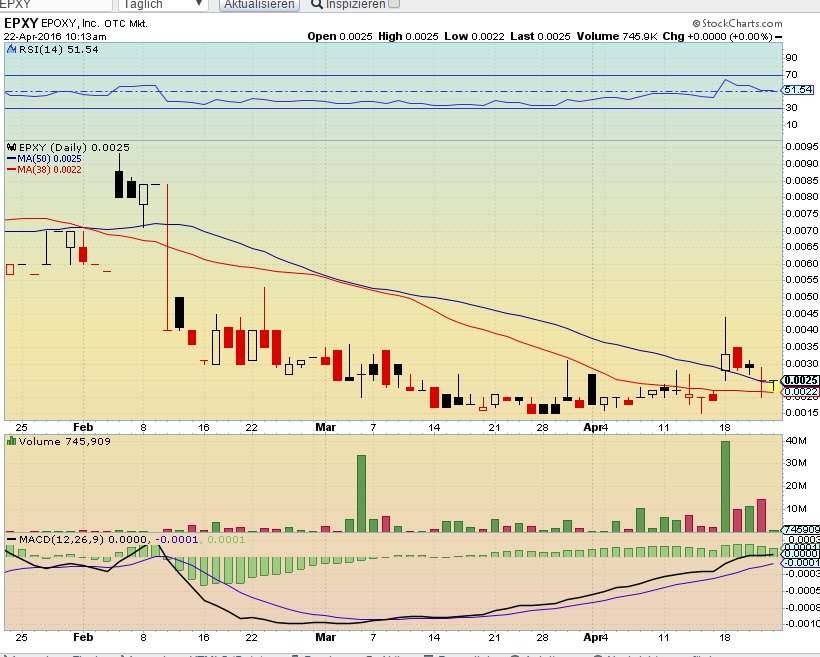This screenshot has height=657, width=820.
Task: Click the '0.0095' price axis label
Action: tap(802, 146)
